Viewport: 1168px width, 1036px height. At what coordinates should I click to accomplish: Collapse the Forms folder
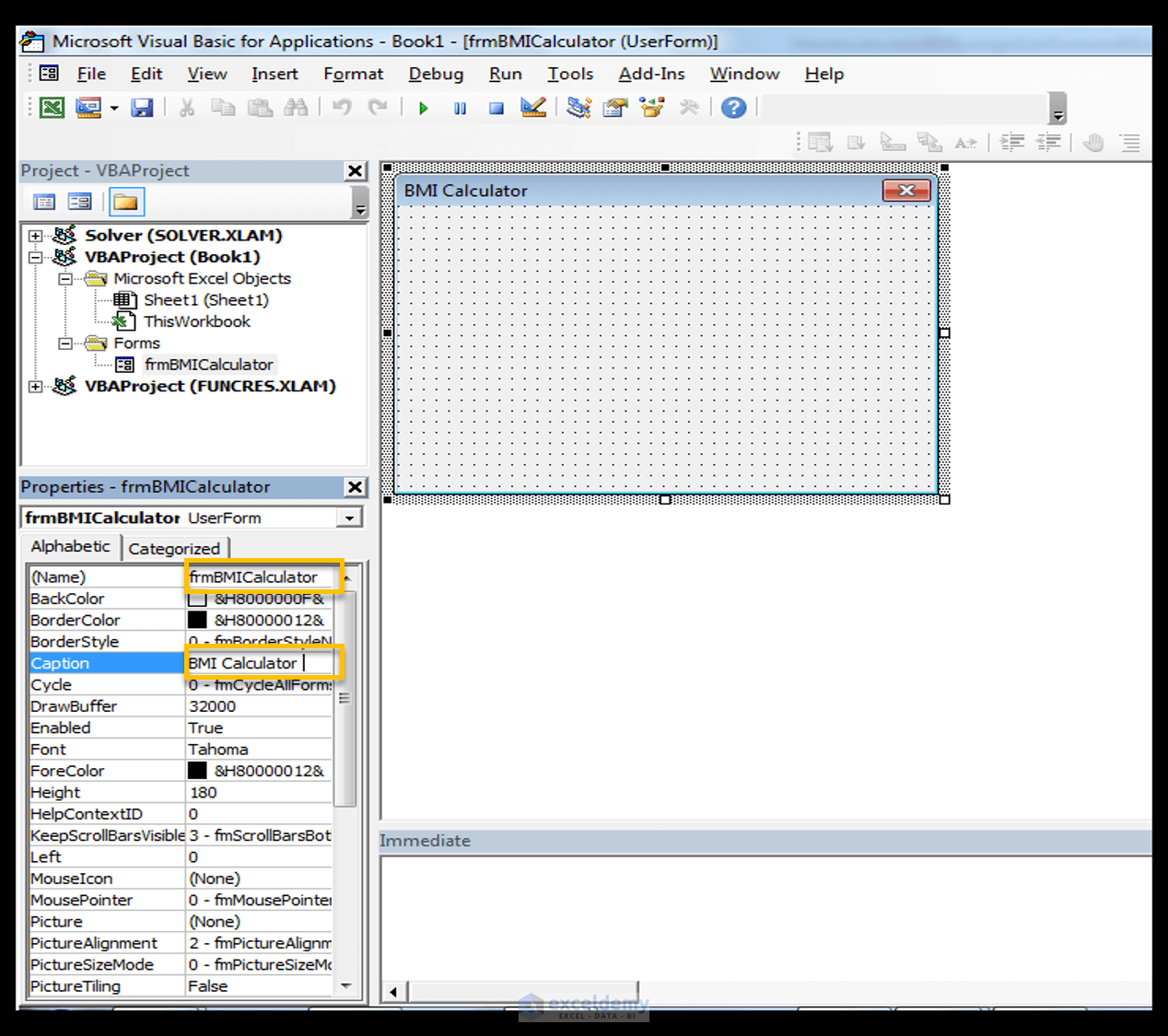tap(65, 343)
